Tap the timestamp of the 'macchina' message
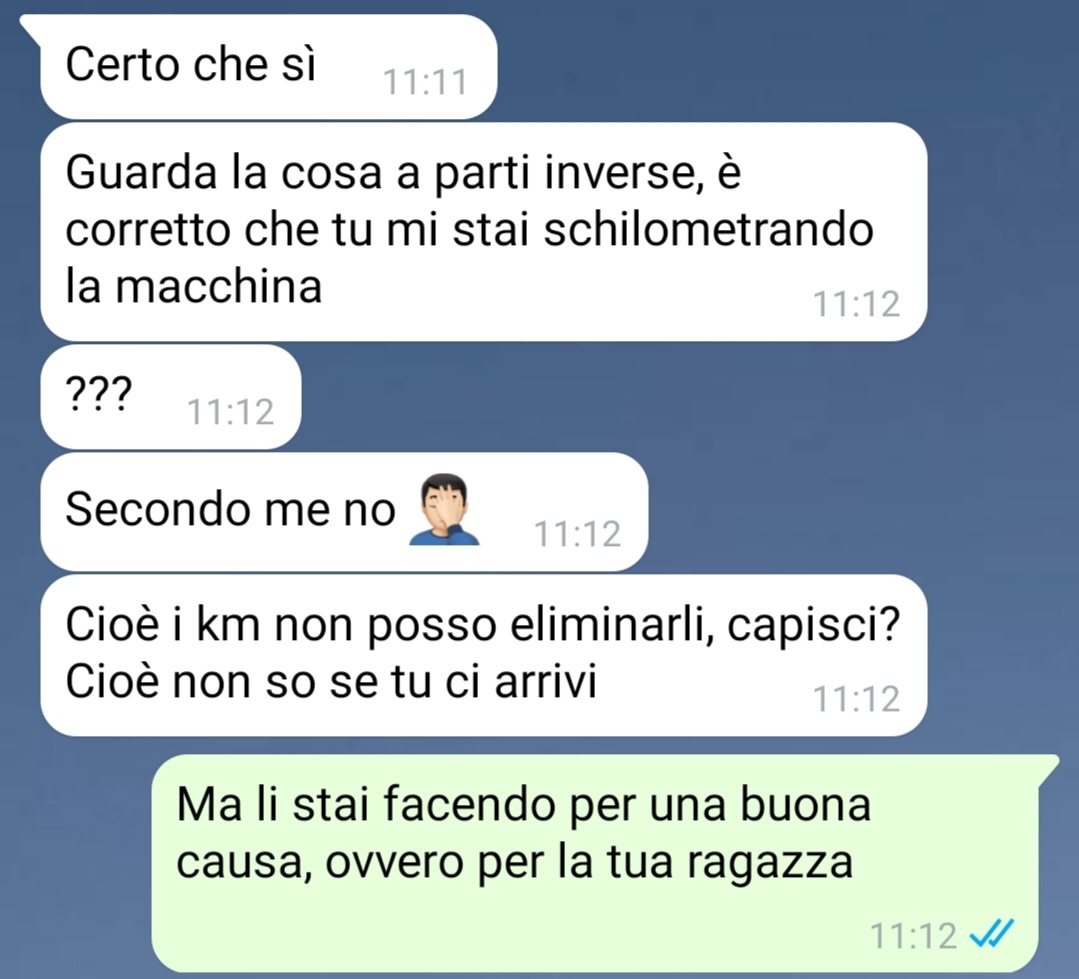The width and height of the screenshot is (1079, 979). [x=856, y=303]
